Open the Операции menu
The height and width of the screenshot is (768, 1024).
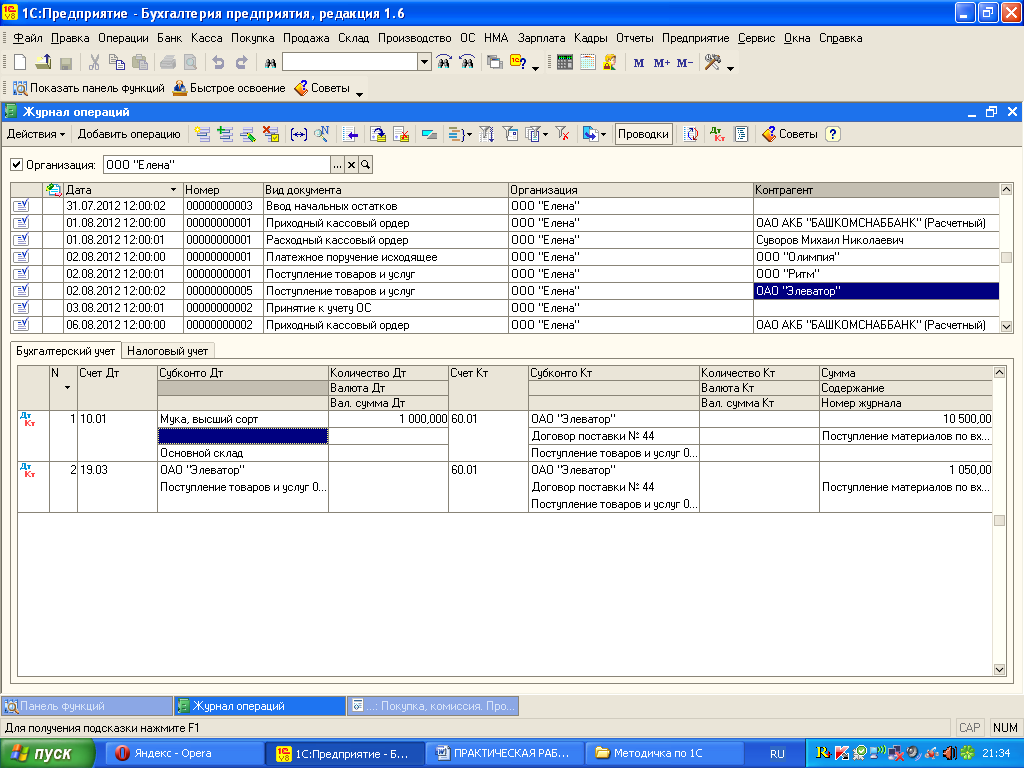[123, 38]
